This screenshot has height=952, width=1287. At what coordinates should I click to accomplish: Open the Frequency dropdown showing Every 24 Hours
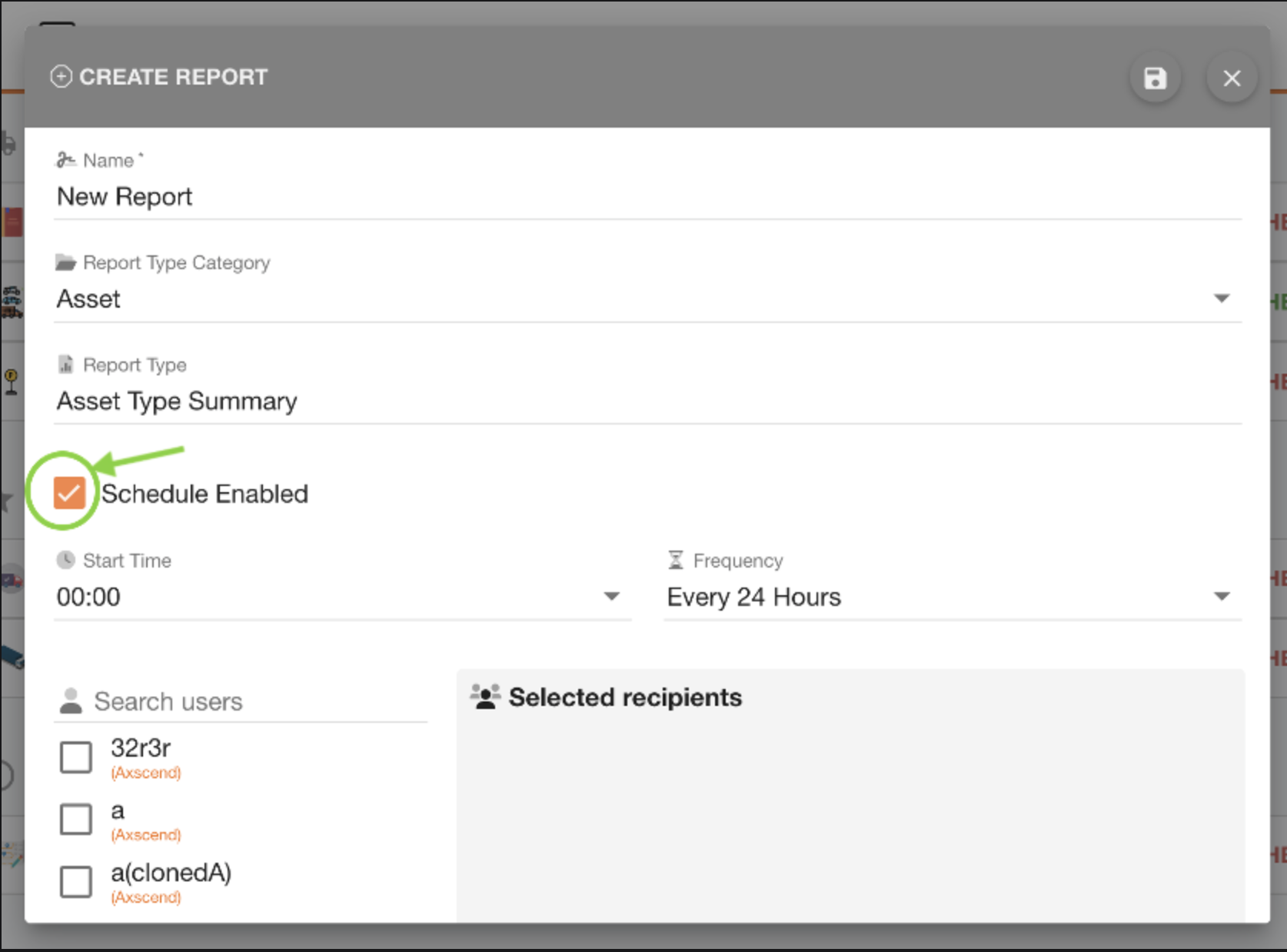1222,596
